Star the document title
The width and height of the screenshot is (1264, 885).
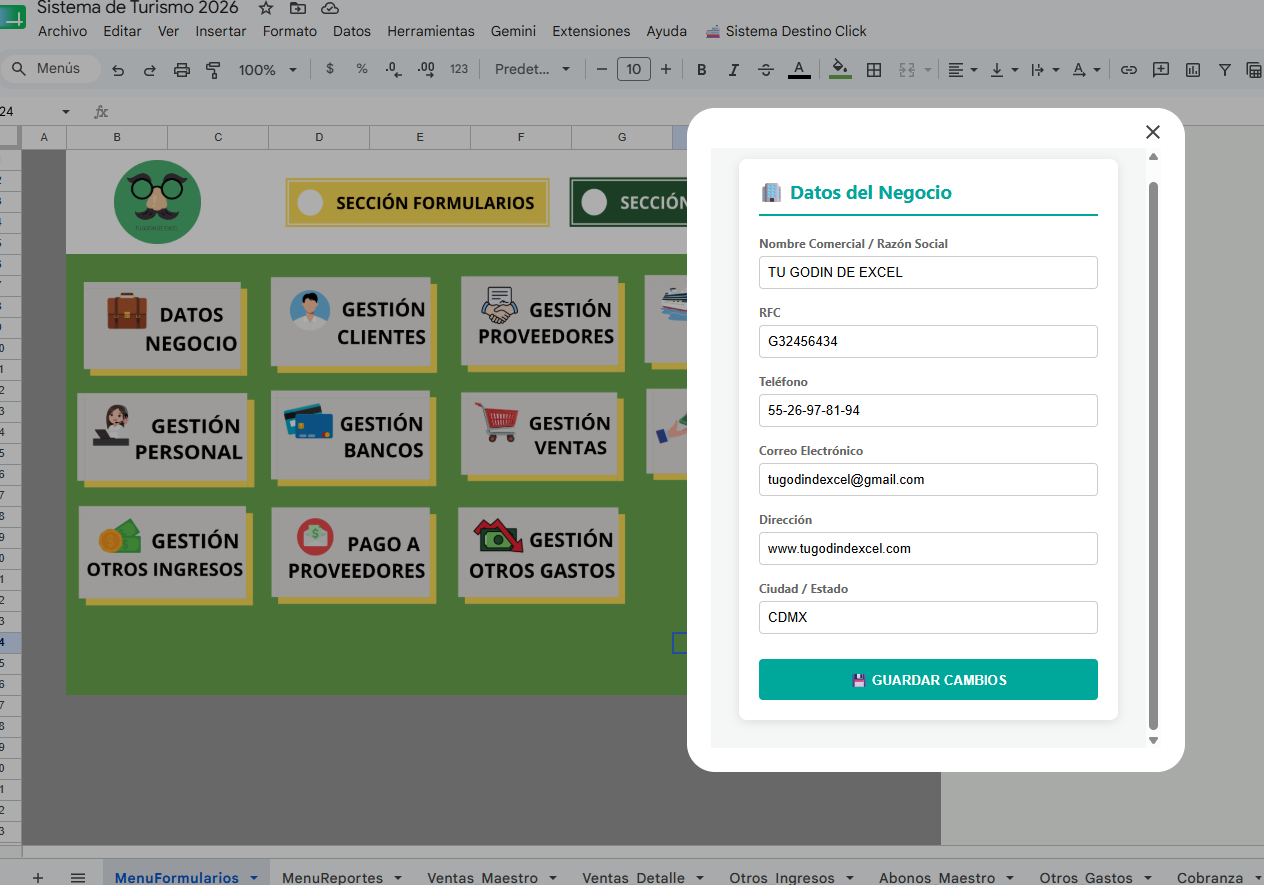pos(265,8)
